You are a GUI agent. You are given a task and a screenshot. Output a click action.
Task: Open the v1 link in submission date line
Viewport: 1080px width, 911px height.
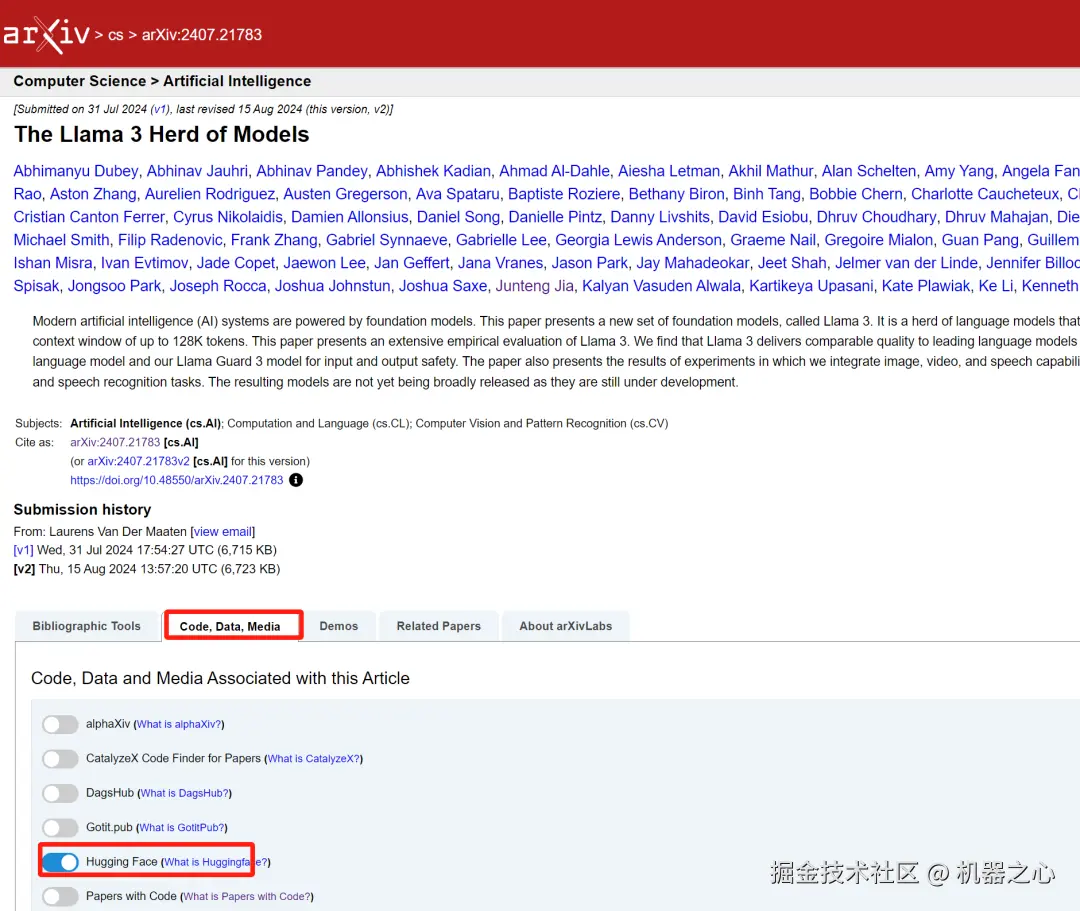[160, 109]
